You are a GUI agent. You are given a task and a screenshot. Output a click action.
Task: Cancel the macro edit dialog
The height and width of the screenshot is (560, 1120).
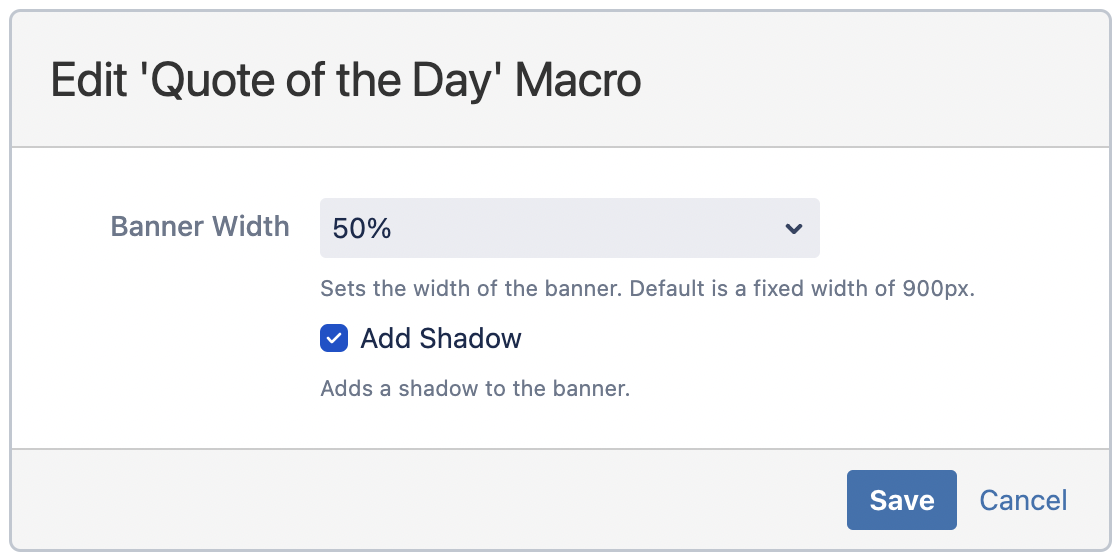[1023, 500]
